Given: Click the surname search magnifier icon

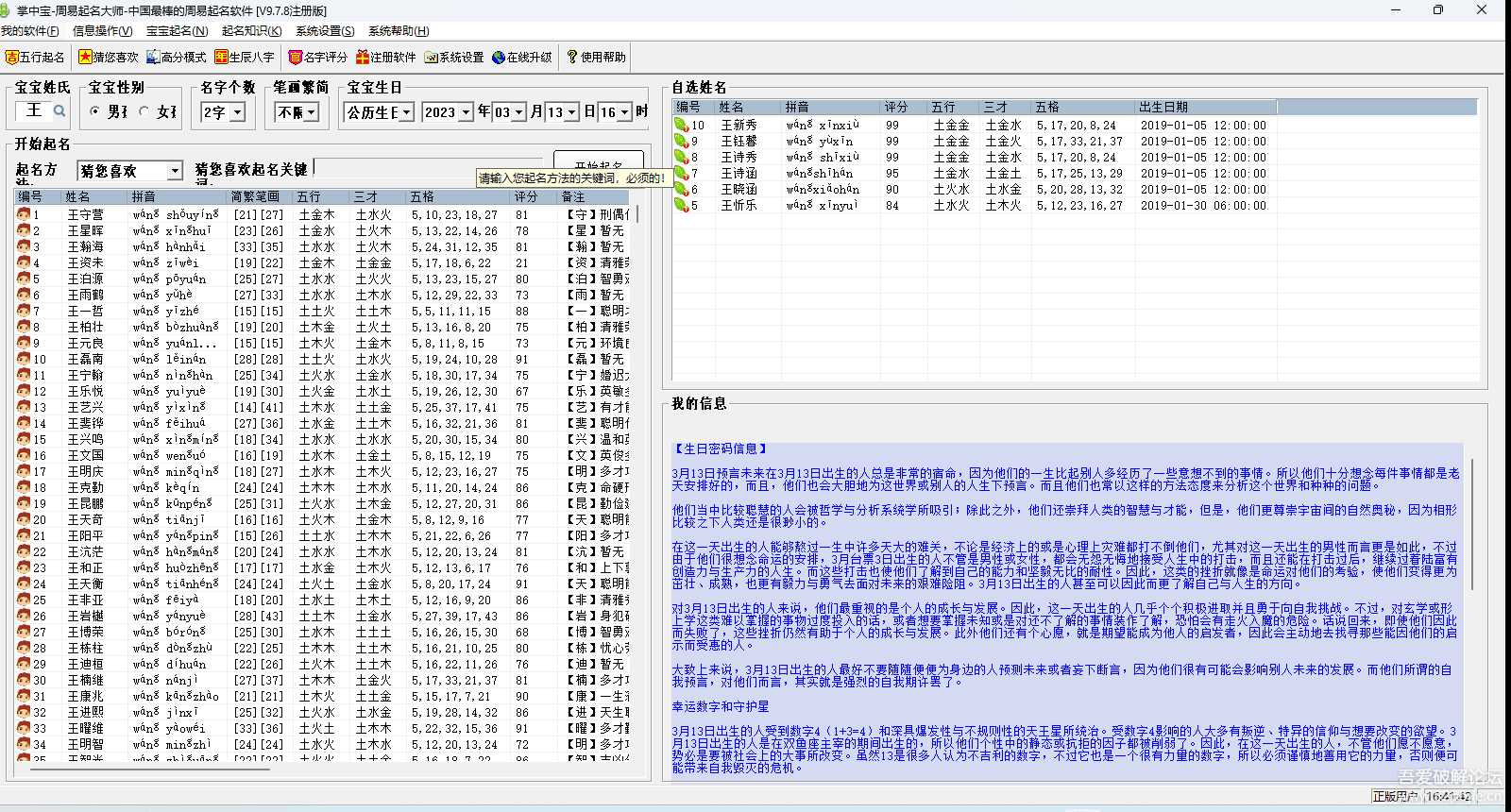Looking at the screenshot, I should [59, 111].
